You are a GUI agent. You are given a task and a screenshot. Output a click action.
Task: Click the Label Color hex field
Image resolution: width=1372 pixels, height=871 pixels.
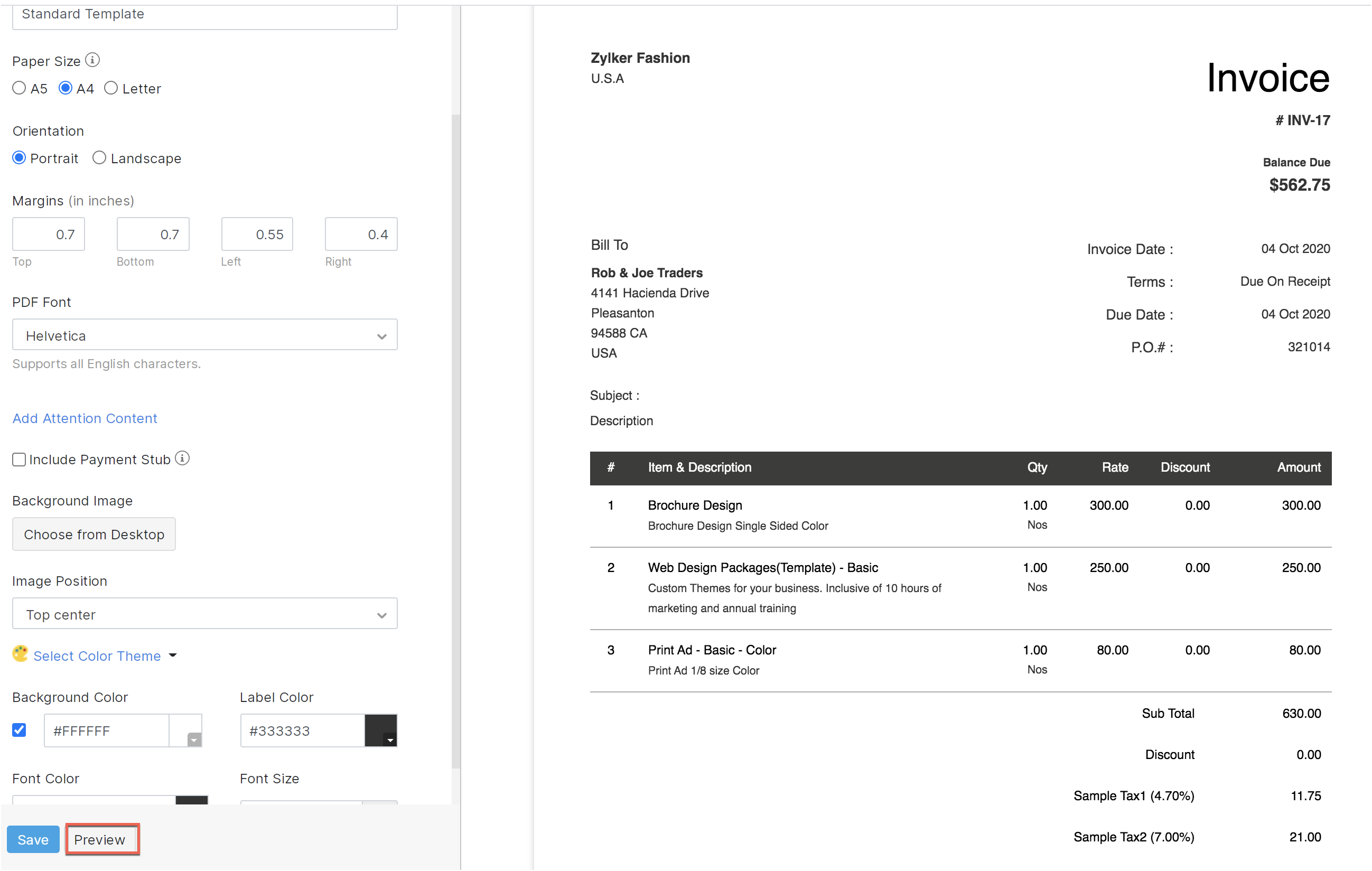coord(302,731)
